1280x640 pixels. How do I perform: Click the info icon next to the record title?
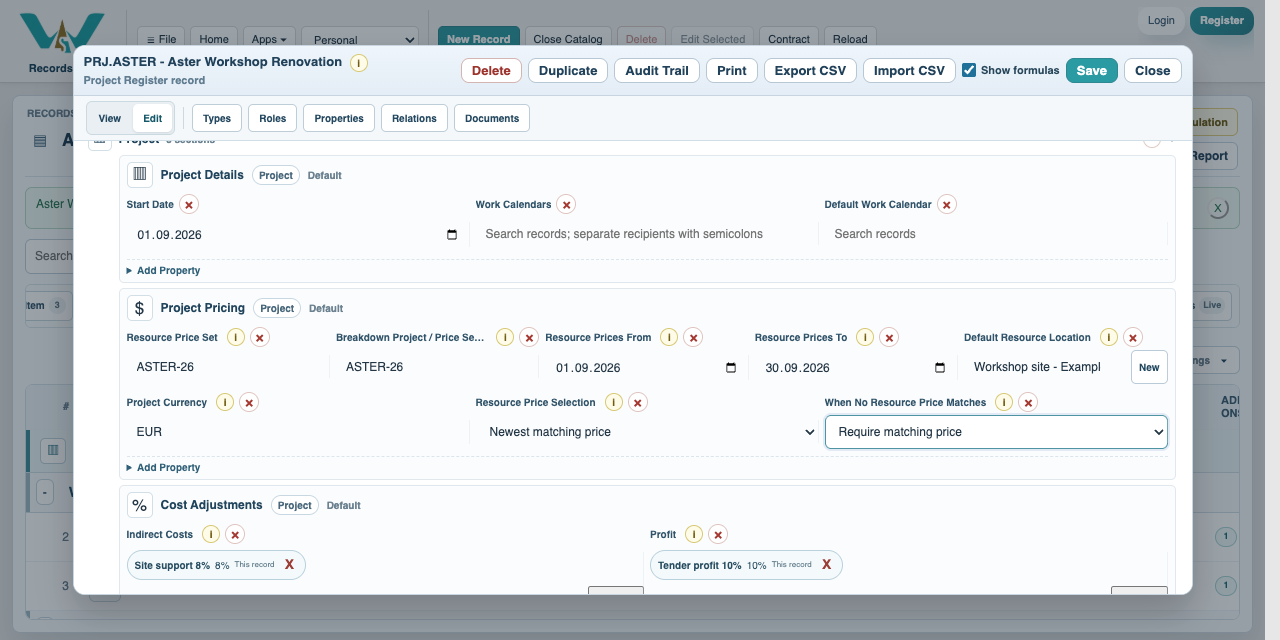[x=358, y=63]
